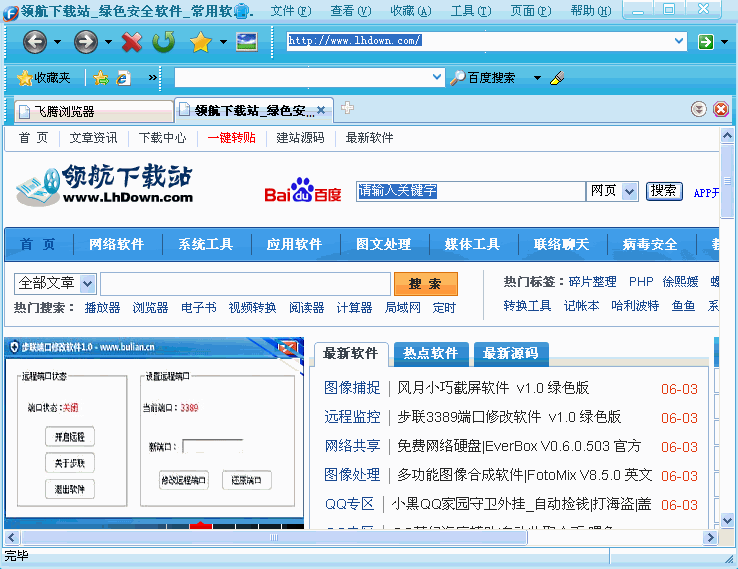Image resolution: width=738 pixels, height=569 pixels.
Task: Open the favorites star dropdown arrow
Action: [x=224, y=42]
